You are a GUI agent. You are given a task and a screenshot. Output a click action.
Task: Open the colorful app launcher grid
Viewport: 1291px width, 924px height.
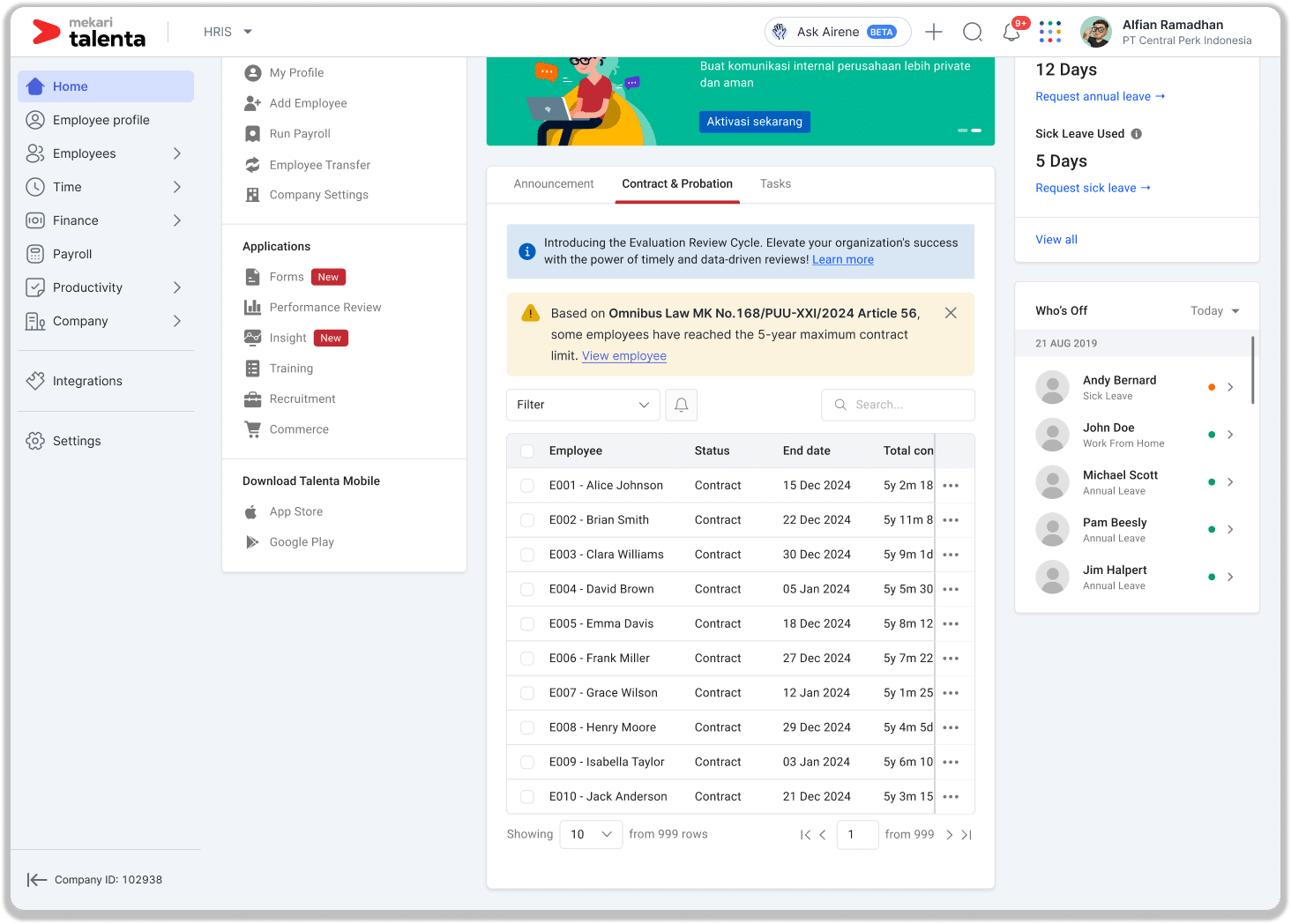coord(1049,32)
